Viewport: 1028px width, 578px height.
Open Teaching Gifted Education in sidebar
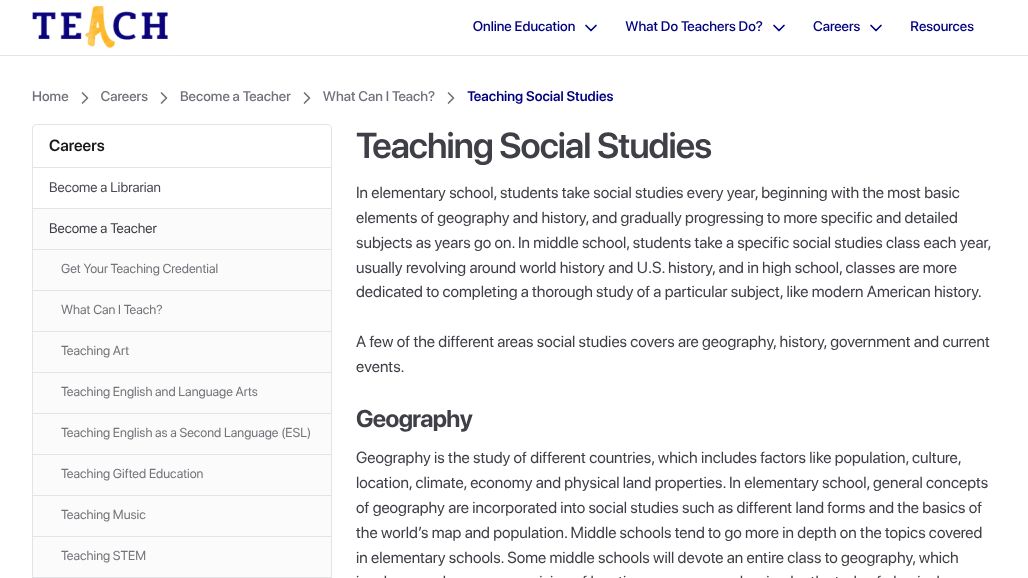pos(182,474)
